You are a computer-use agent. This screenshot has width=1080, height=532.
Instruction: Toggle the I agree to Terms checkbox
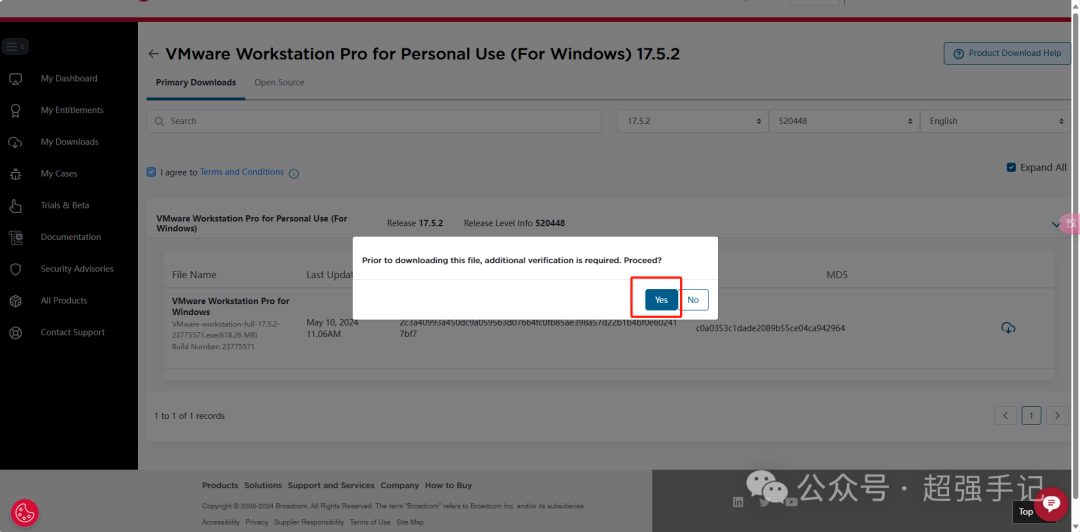point(152,172)
